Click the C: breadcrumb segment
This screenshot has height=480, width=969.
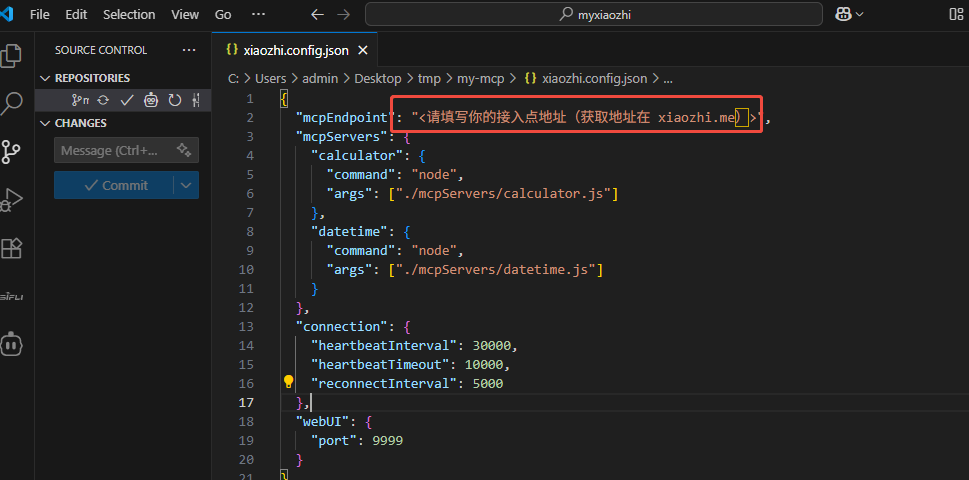(234, 78)
